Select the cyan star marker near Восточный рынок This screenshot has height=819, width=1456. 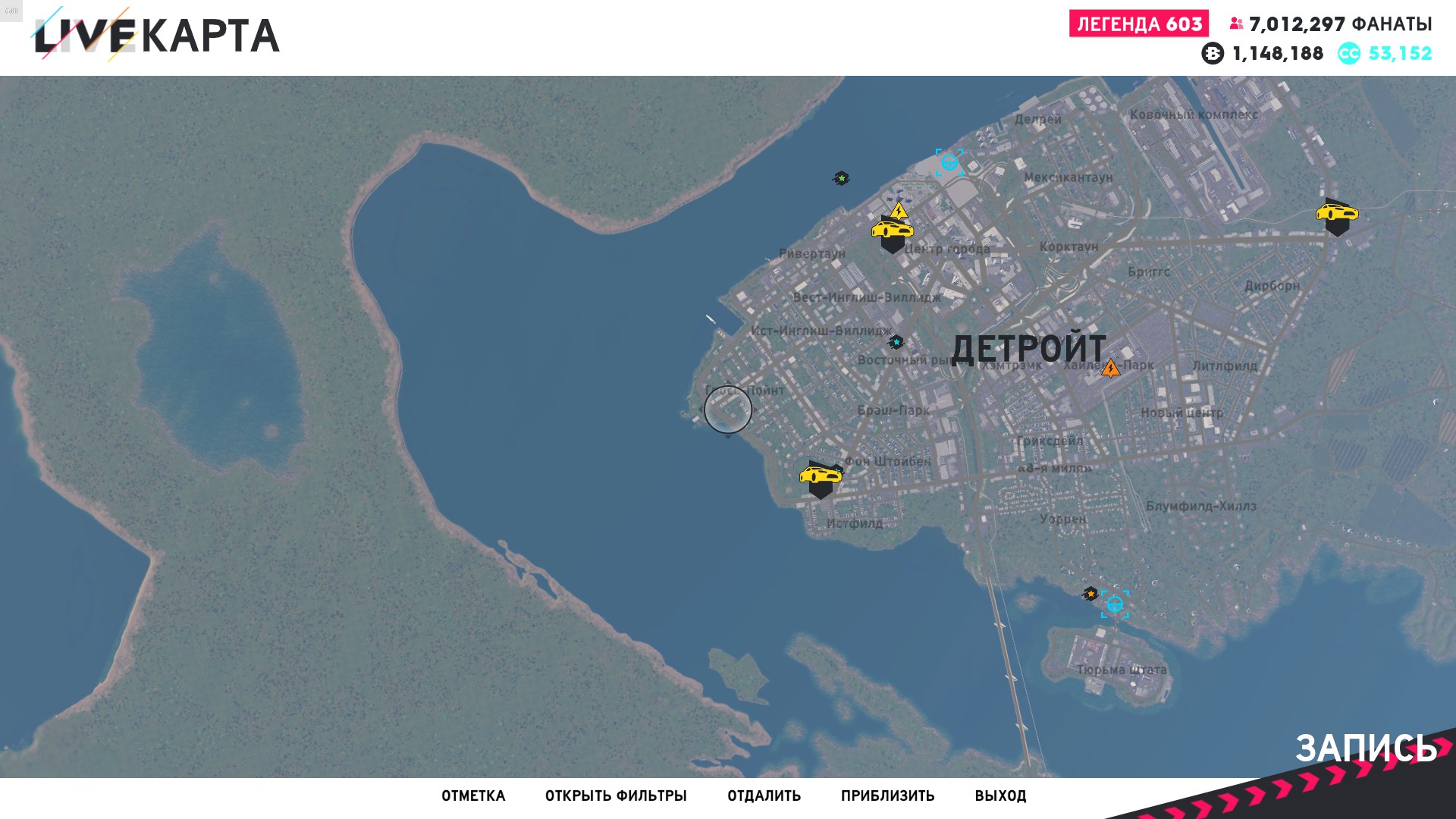tap(896, 342)
